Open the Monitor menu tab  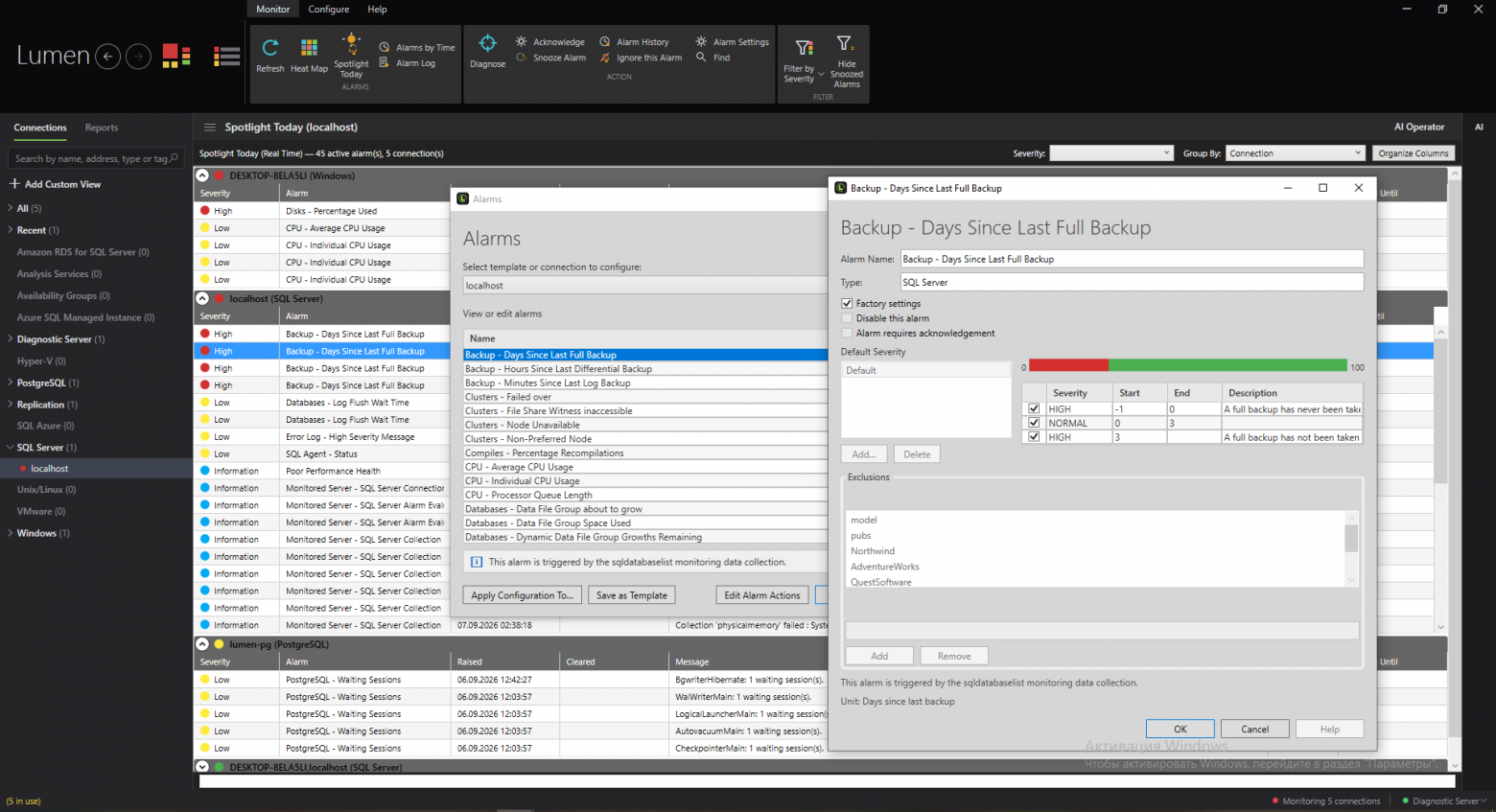pyautogui.click(x=272, y=10)
